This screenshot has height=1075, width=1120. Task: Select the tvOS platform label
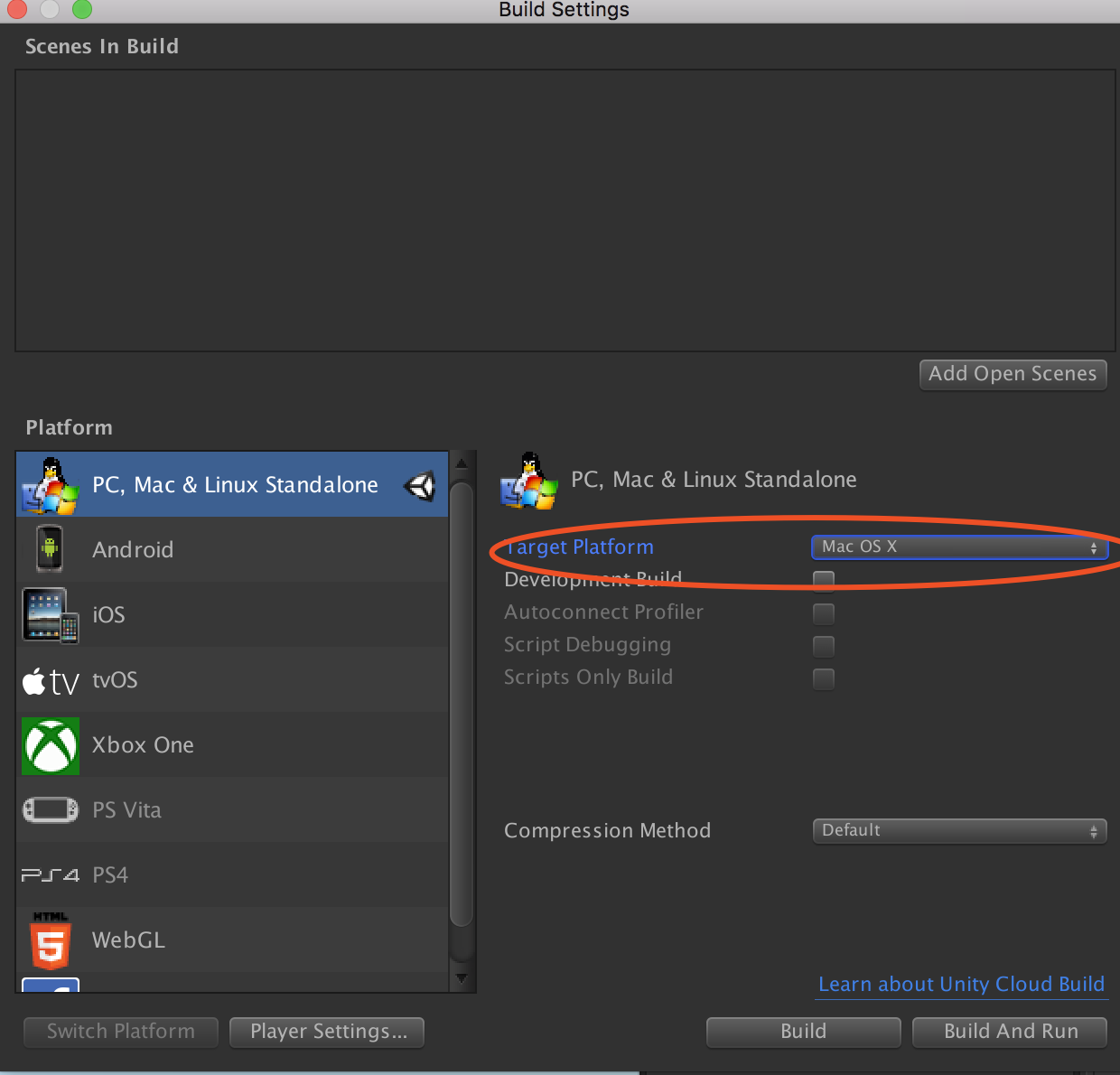pyautogui.click(x=115, y=680)
